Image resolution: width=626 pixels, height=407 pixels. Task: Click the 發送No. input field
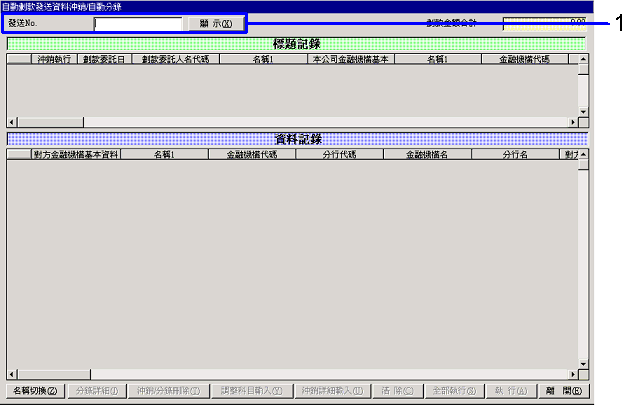pos(138,22)
